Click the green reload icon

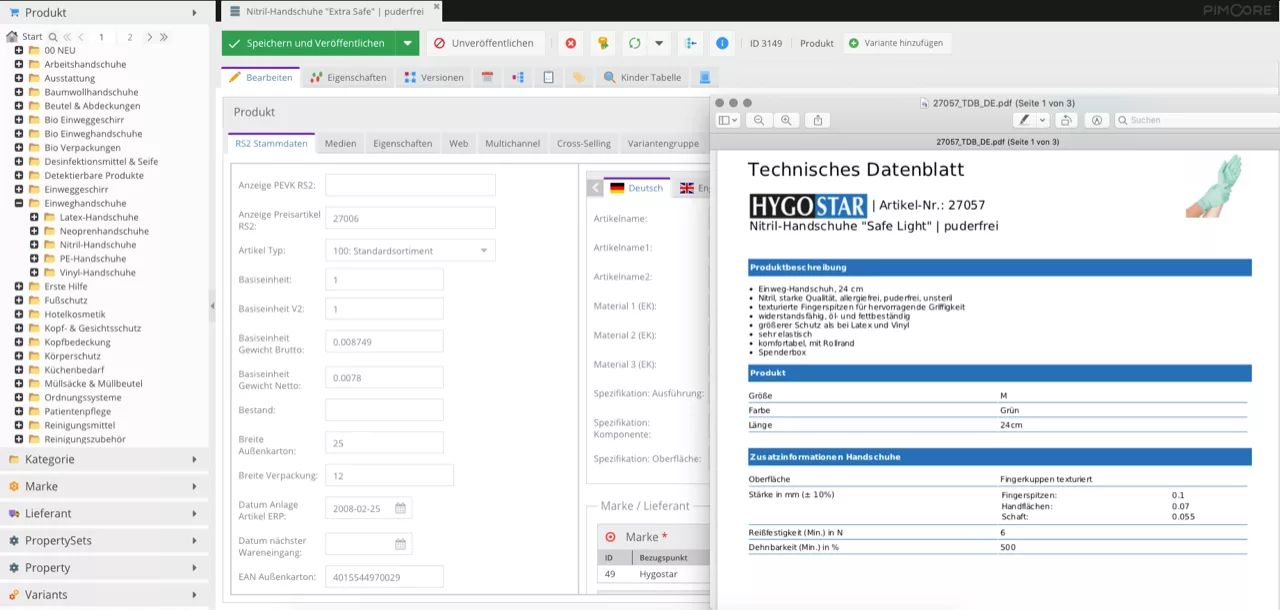point(634,44)
